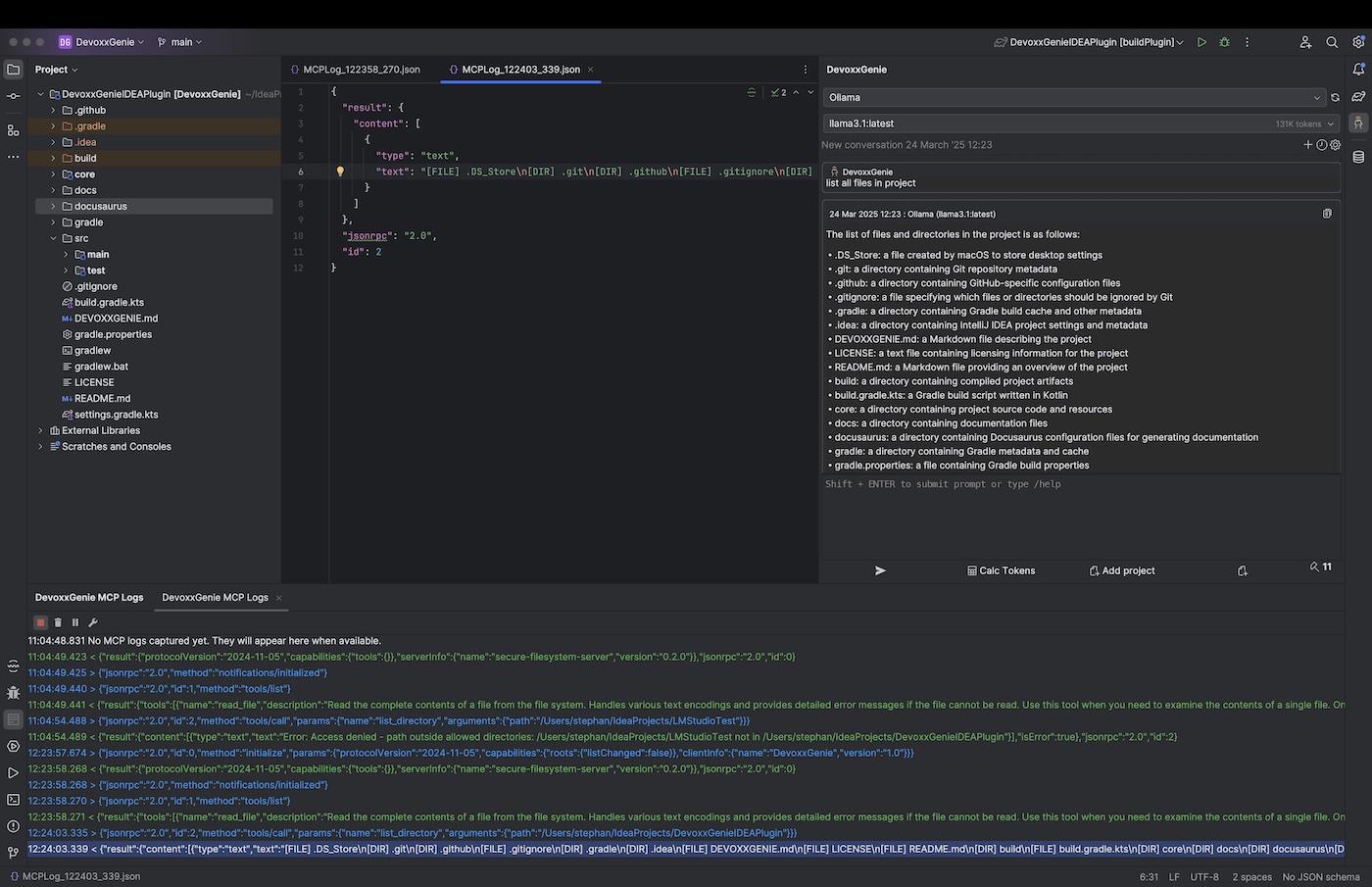This screenshot has width=1372, height=887.
Task: Open the Project view options dropdown
Action: tap(56, 70)
